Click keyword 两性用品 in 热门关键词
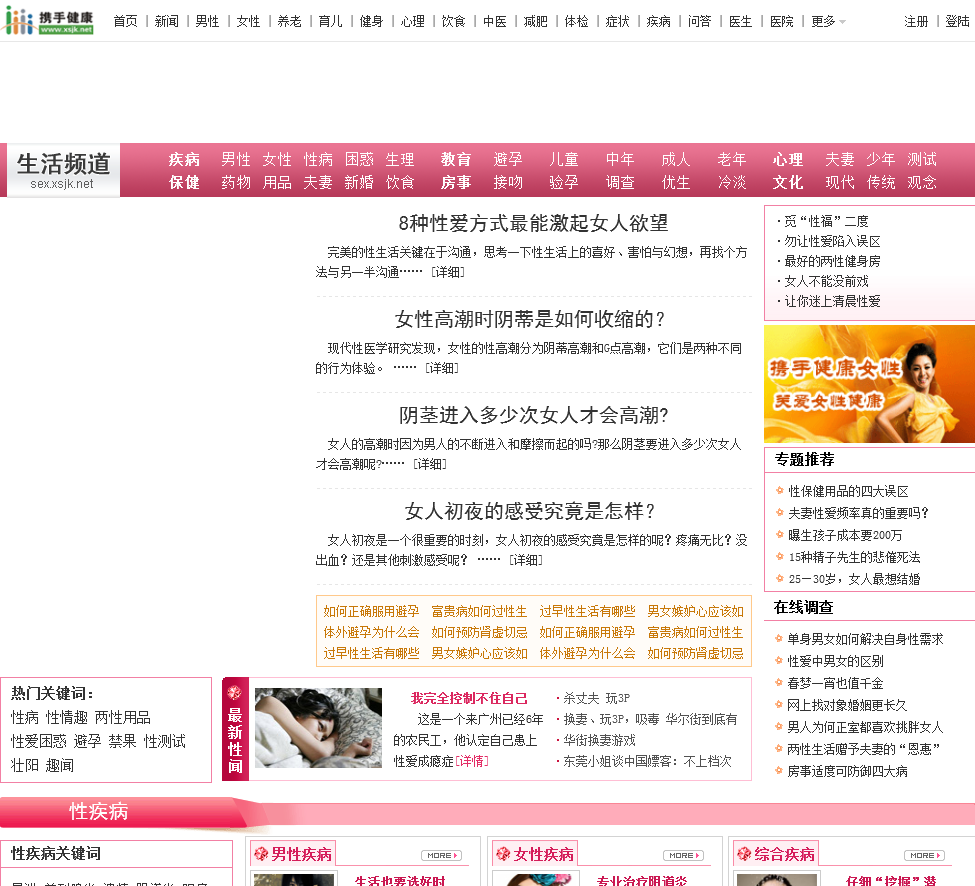975x886 pixels. coord(122,718)
